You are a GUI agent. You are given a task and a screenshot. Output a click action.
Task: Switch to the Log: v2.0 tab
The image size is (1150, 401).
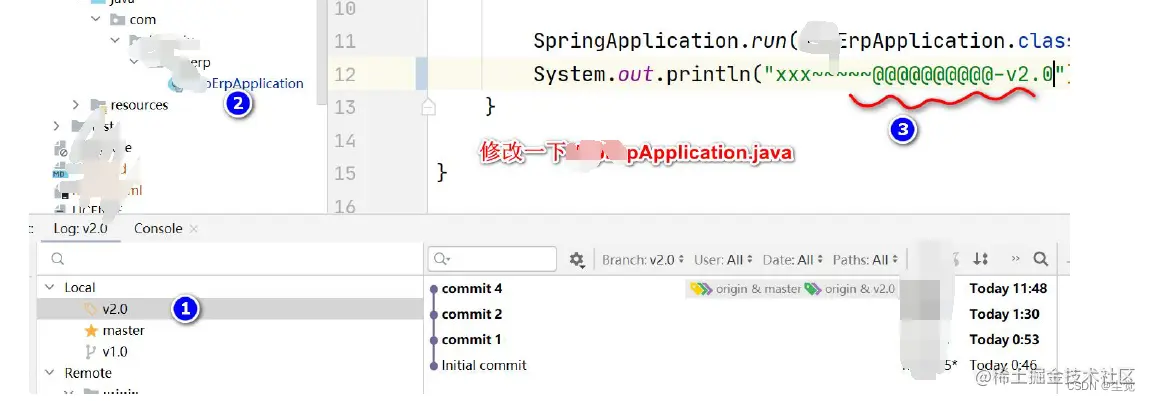(81, 229)
